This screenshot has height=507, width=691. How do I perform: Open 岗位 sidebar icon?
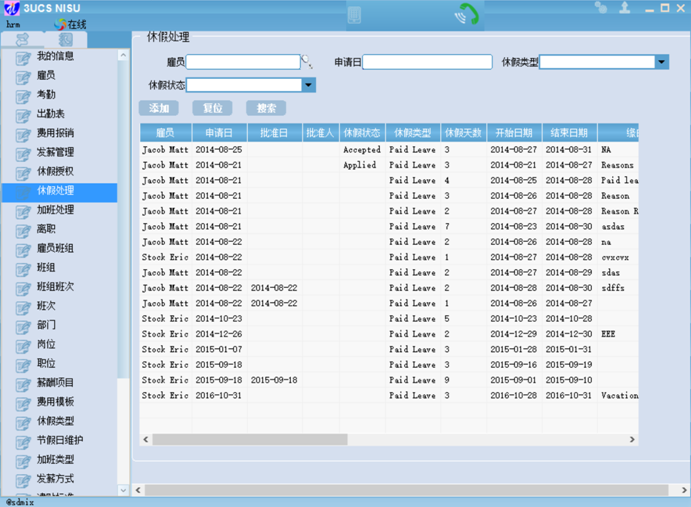coord(23,346)
